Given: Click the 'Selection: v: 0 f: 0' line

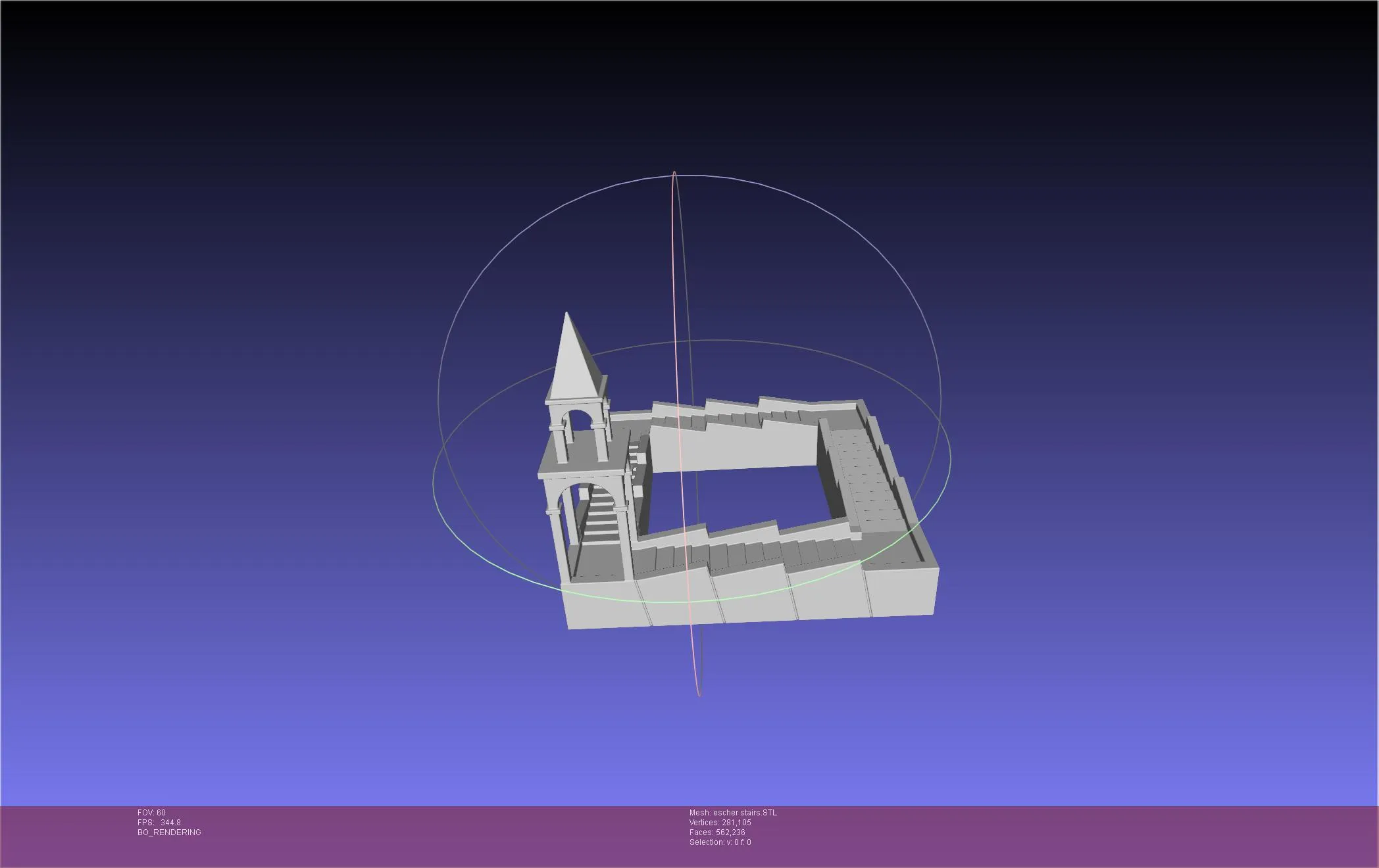Looking at the screenshot, I should click(720, 842).
